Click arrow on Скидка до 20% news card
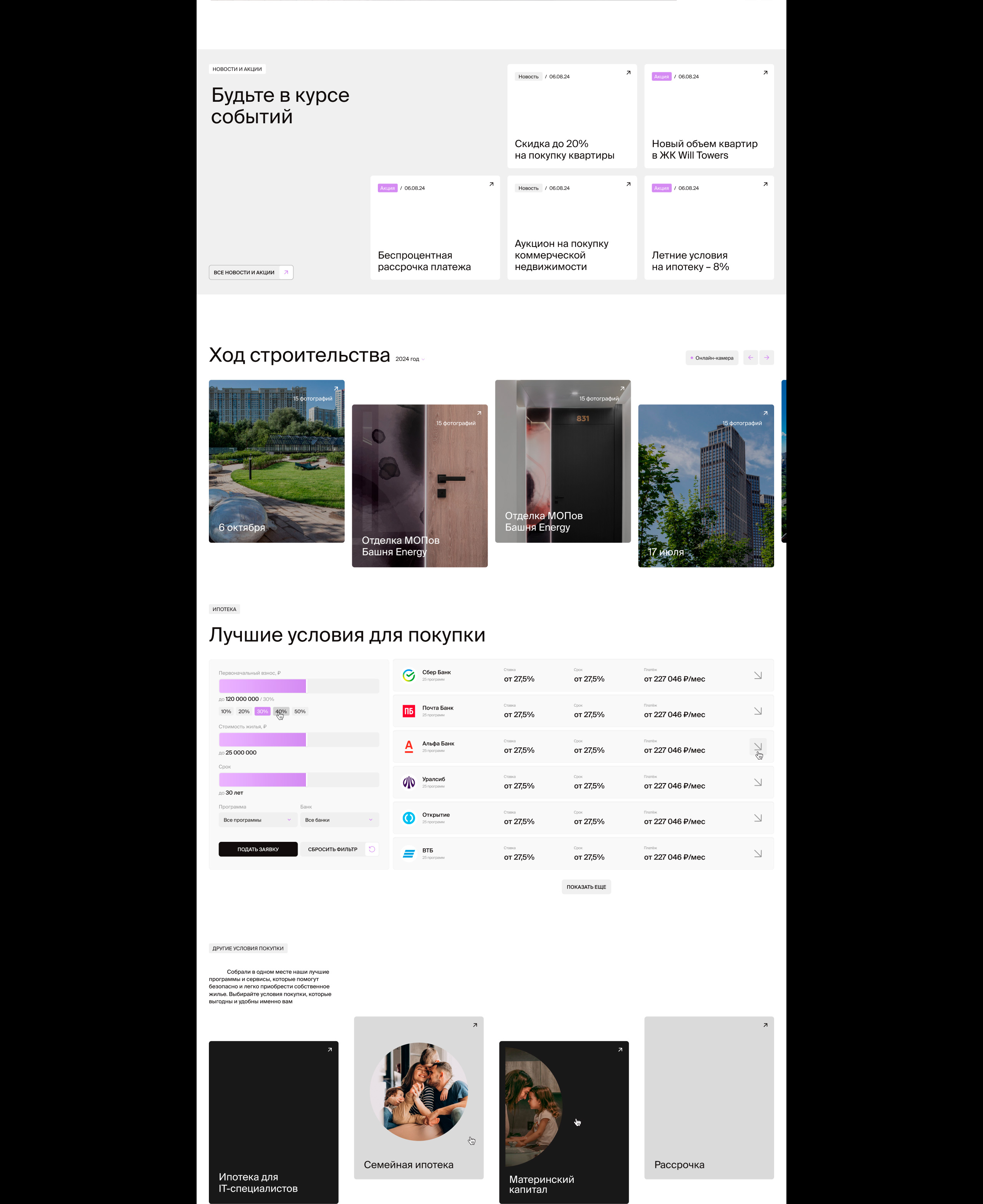The width and height of the screenshot is (983, 1204). (628, 73)
